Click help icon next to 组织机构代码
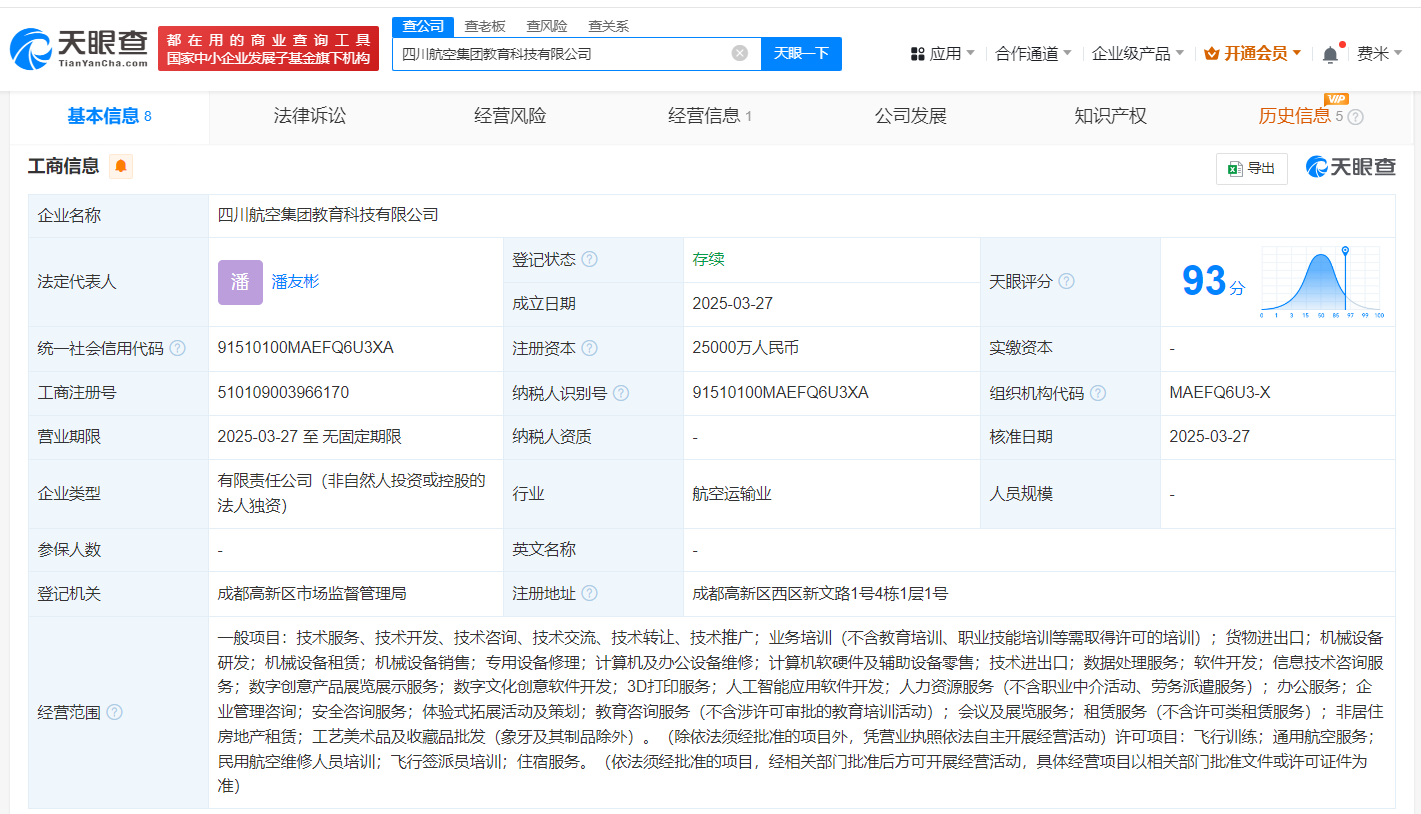This screenshot has height=814, width=1421. tap(1098, 393)
